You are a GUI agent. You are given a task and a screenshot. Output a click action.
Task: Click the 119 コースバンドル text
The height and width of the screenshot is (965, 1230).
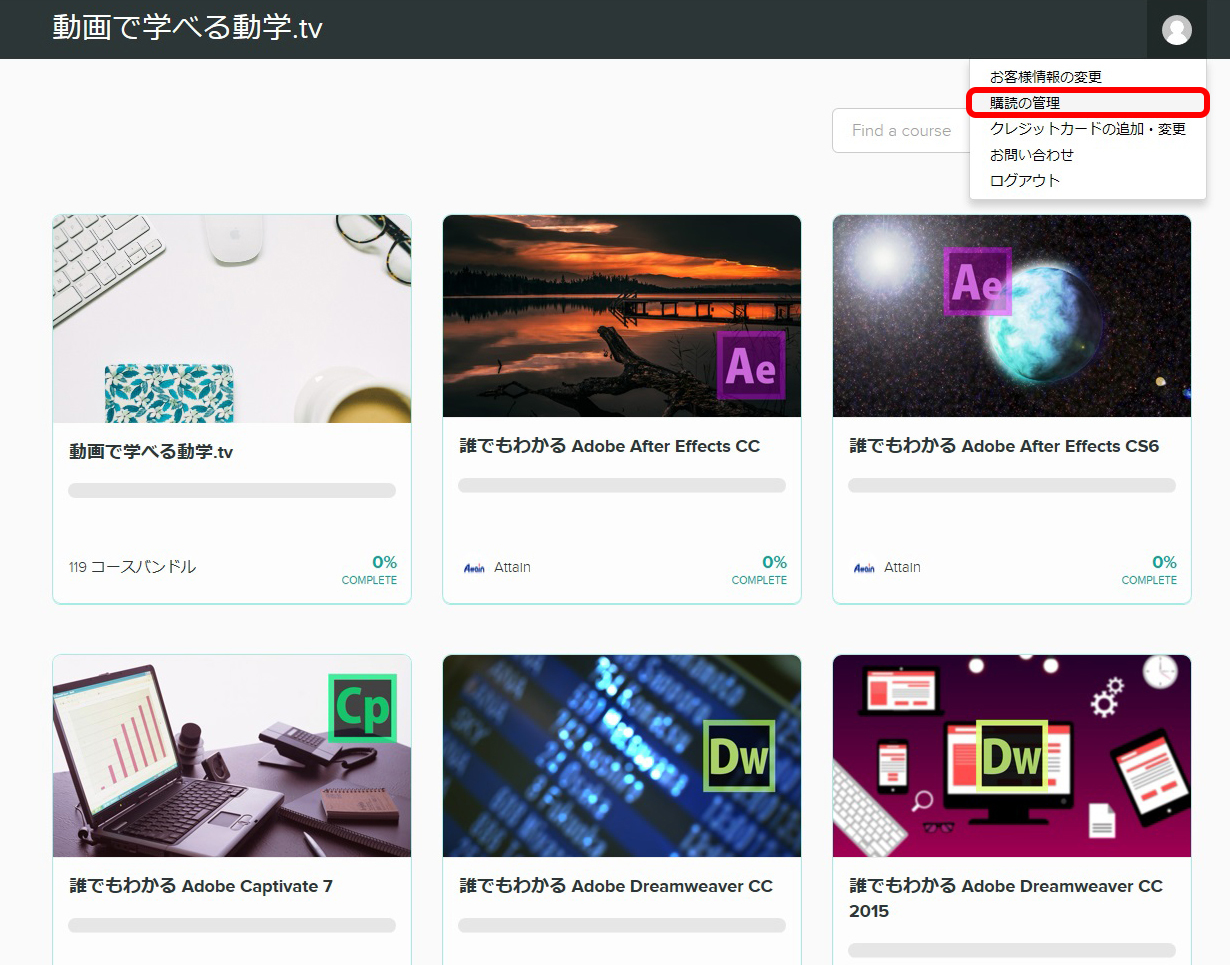pos(132,567)
